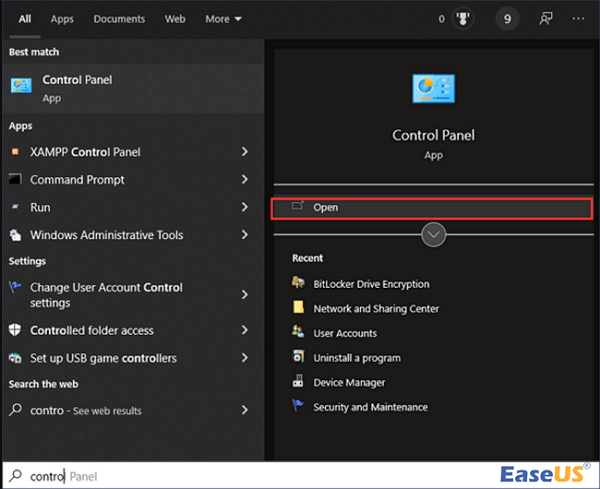This screenshot has width=600, height=489.
Task: Expand arrow next to XAMPP Control Panel
Action: point(245,152)
